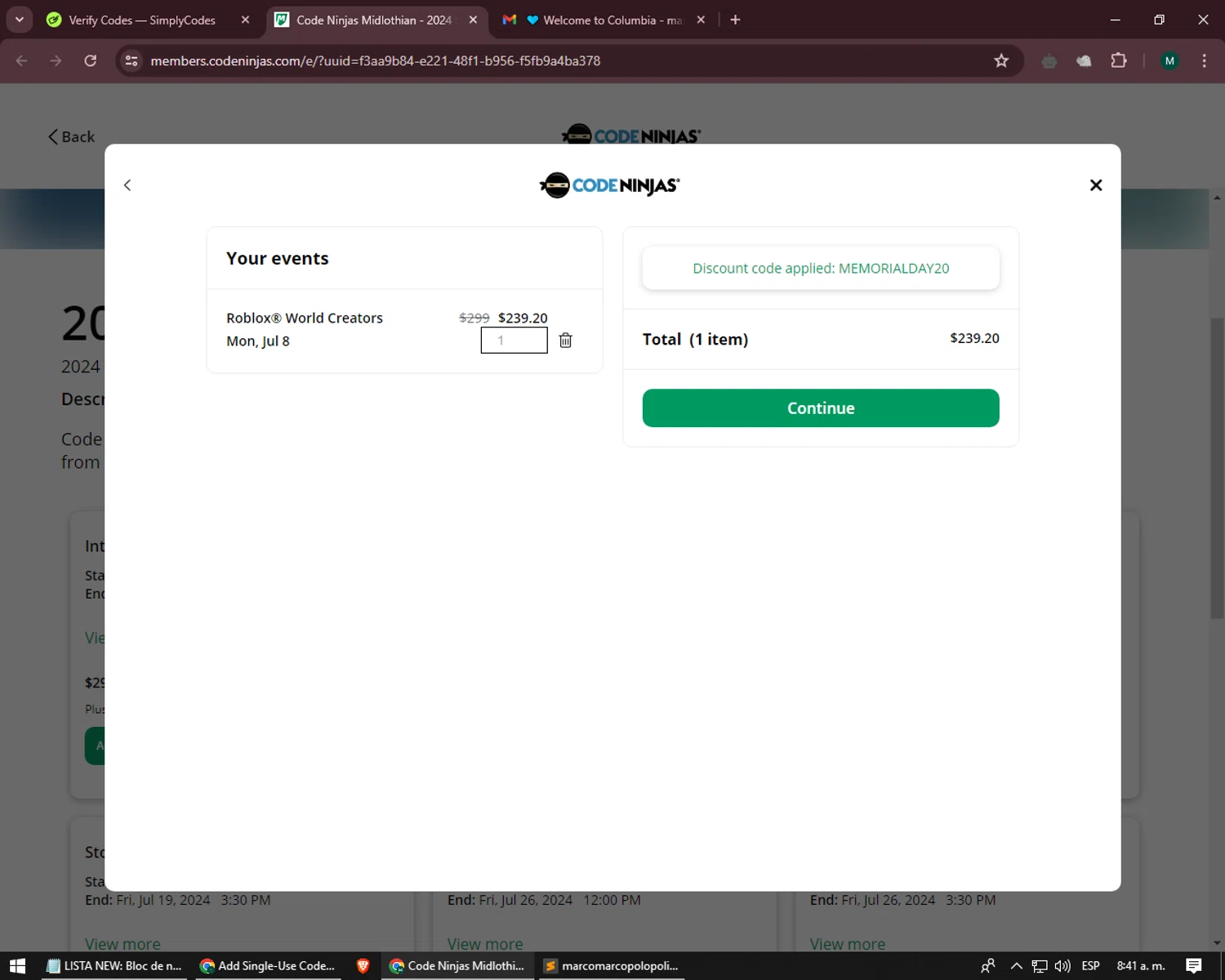Click the discounted event price $239.20 beside $299
The image size is (1225, 980).
tap(523, 318)
